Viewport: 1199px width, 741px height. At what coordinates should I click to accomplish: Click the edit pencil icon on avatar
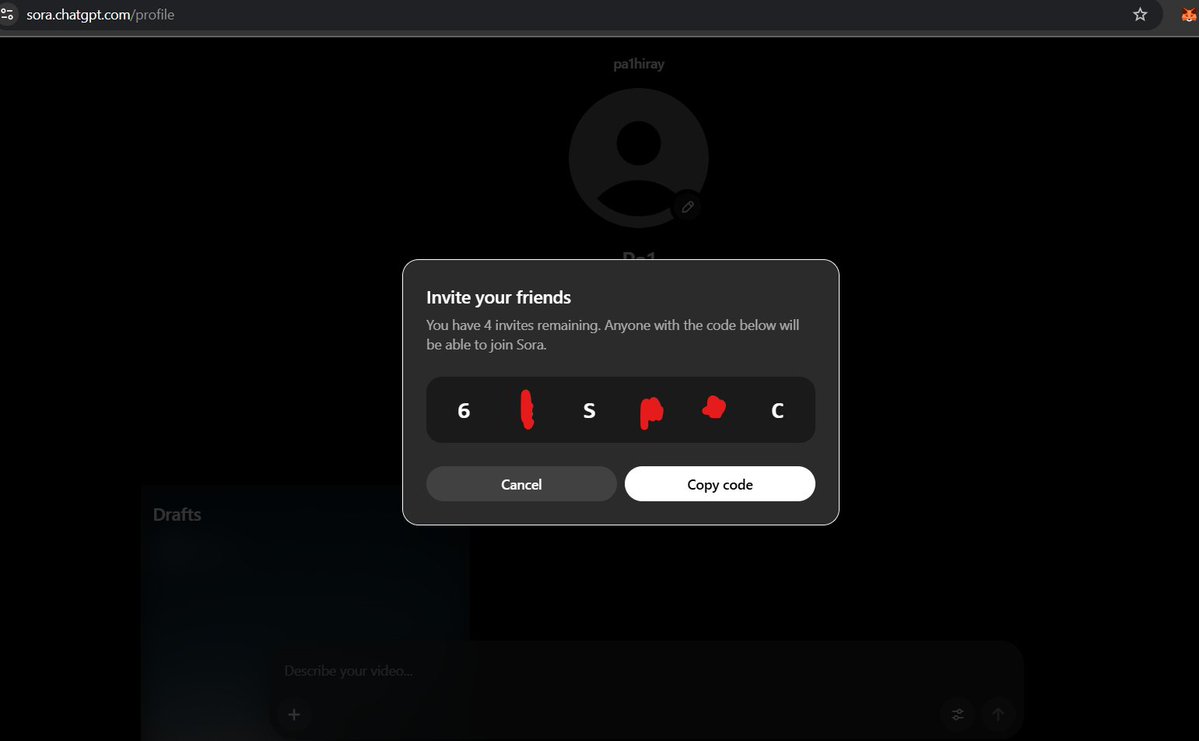tap(687, 206)
